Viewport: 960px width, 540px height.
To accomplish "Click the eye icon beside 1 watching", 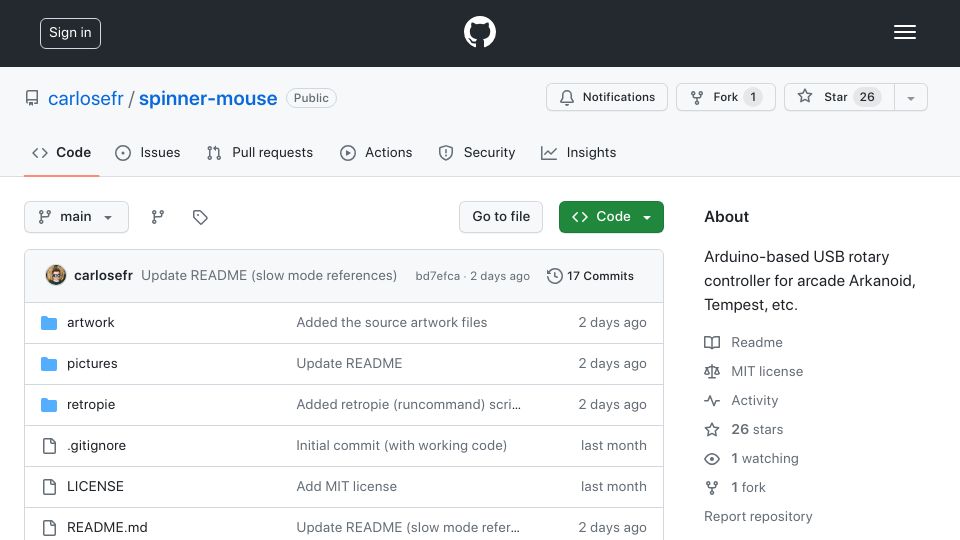I will (x=711, y=459).
